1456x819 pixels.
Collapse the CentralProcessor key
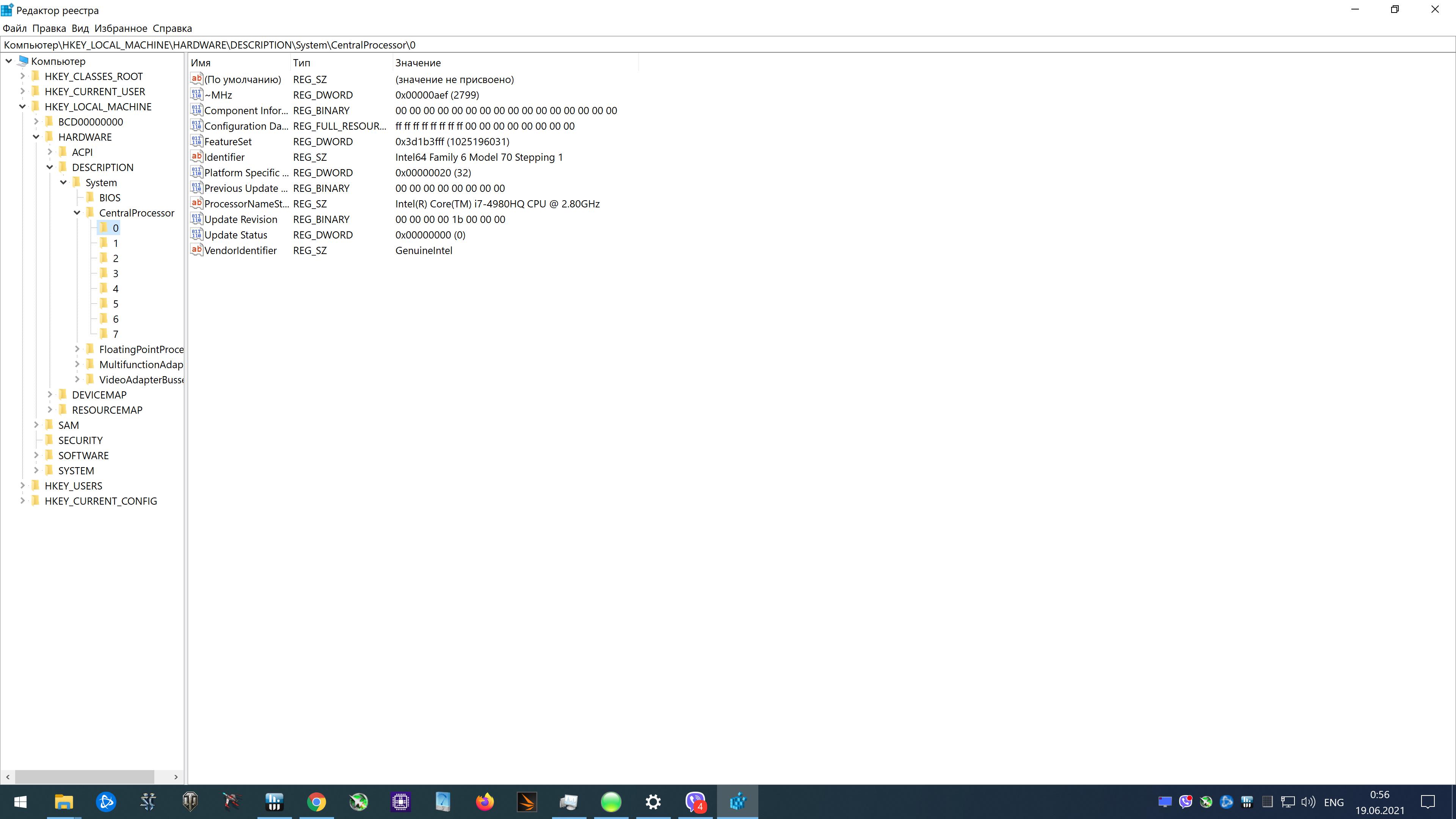click(77, 212)
